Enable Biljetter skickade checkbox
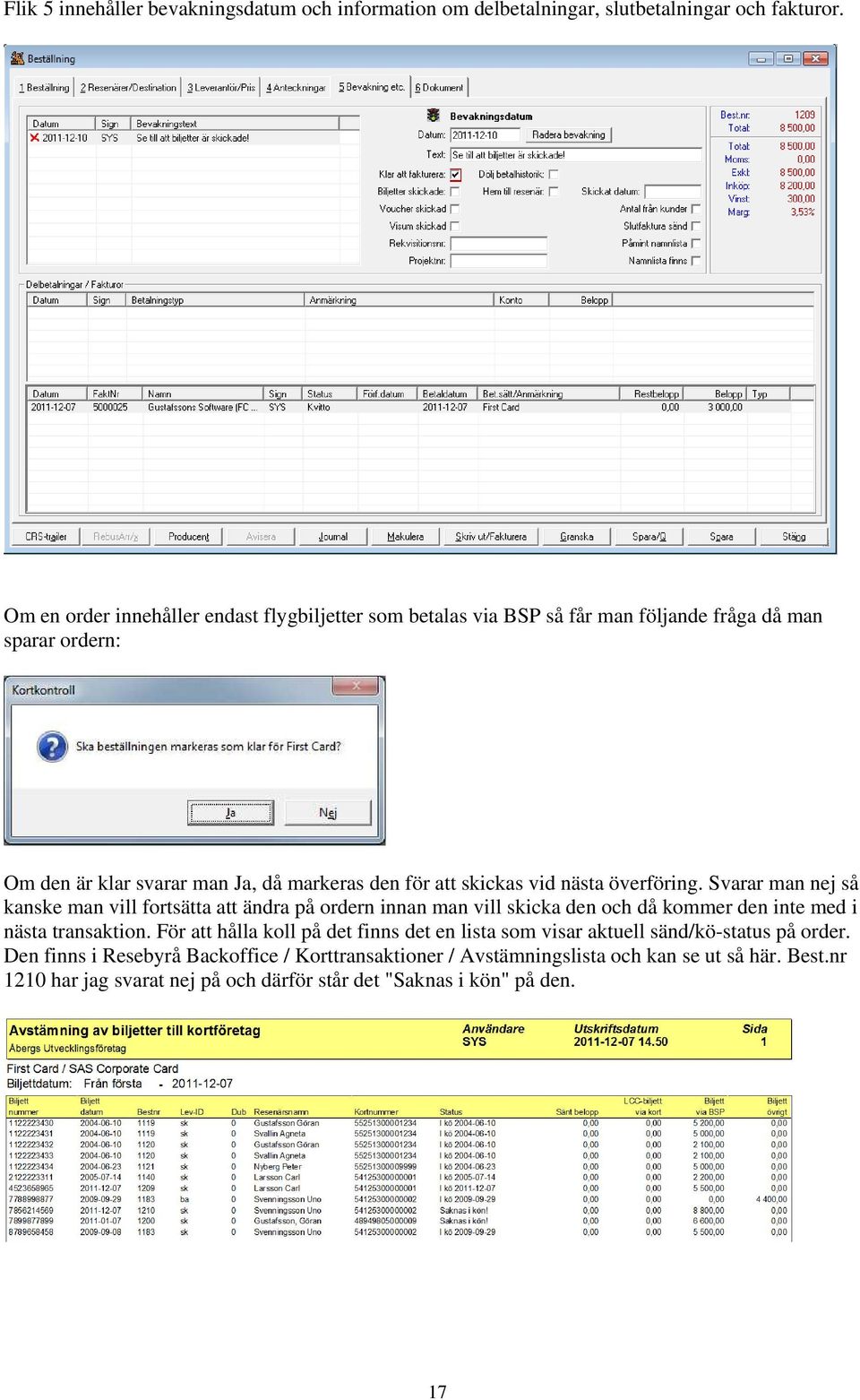The image size is (860, 1400). pos(455,191)
